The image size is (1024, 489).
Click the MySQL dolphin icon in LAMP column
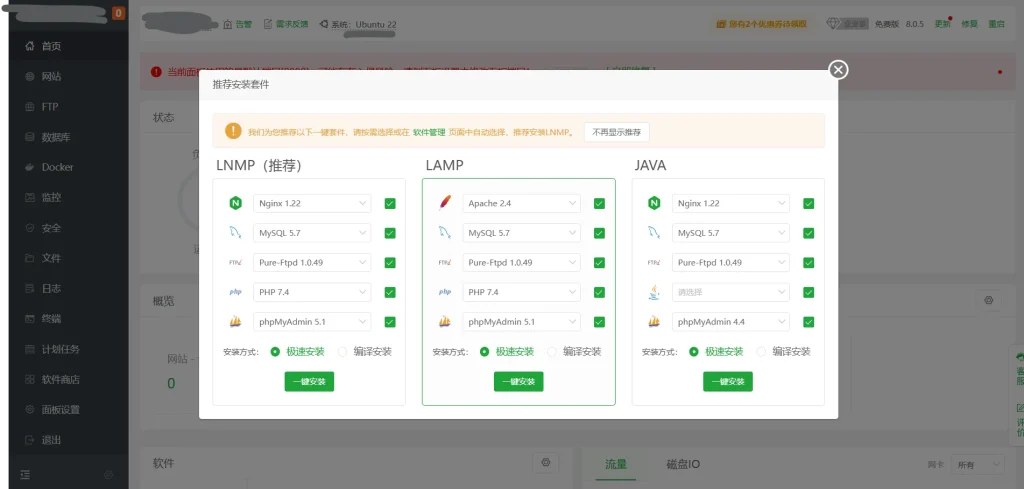(x=445, y=232)
